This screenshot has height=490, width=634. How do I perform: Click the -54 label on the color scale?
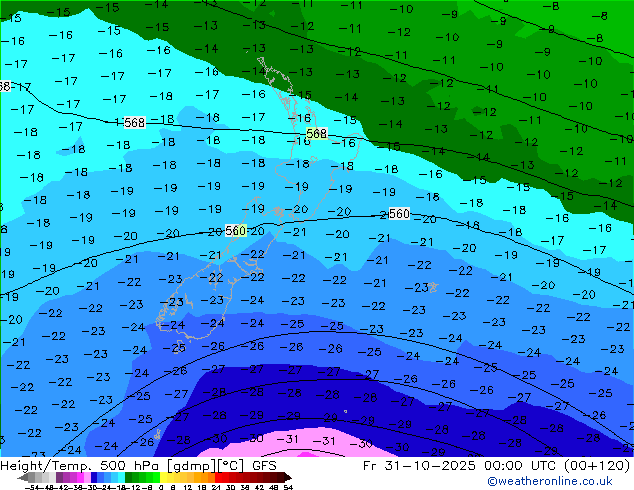point(32,488)
